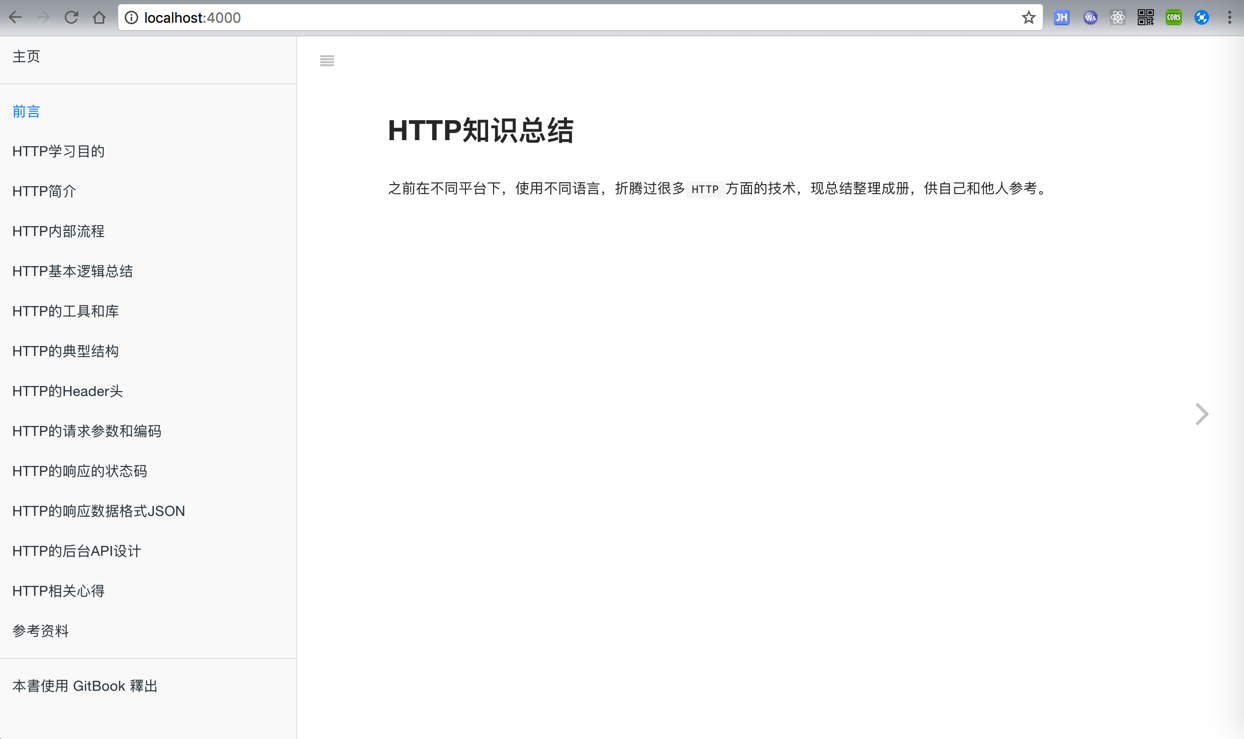Click the browser back arrow

click(15, 17)
